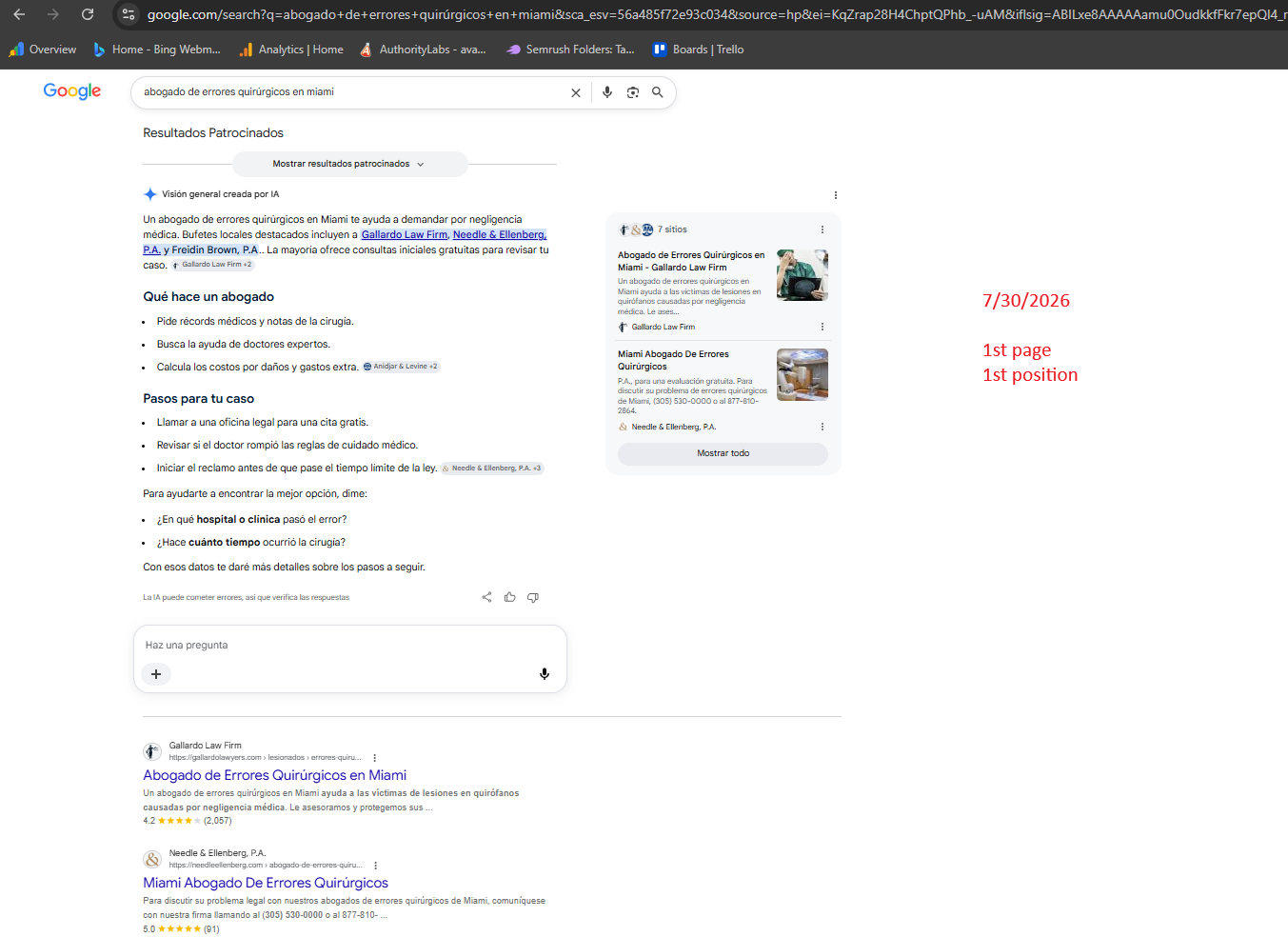Click Needle & Ellenberg, P.A. +3 source chip
Image resolution: width=1288 pixels, height=937 pixels.
(491, 468)
